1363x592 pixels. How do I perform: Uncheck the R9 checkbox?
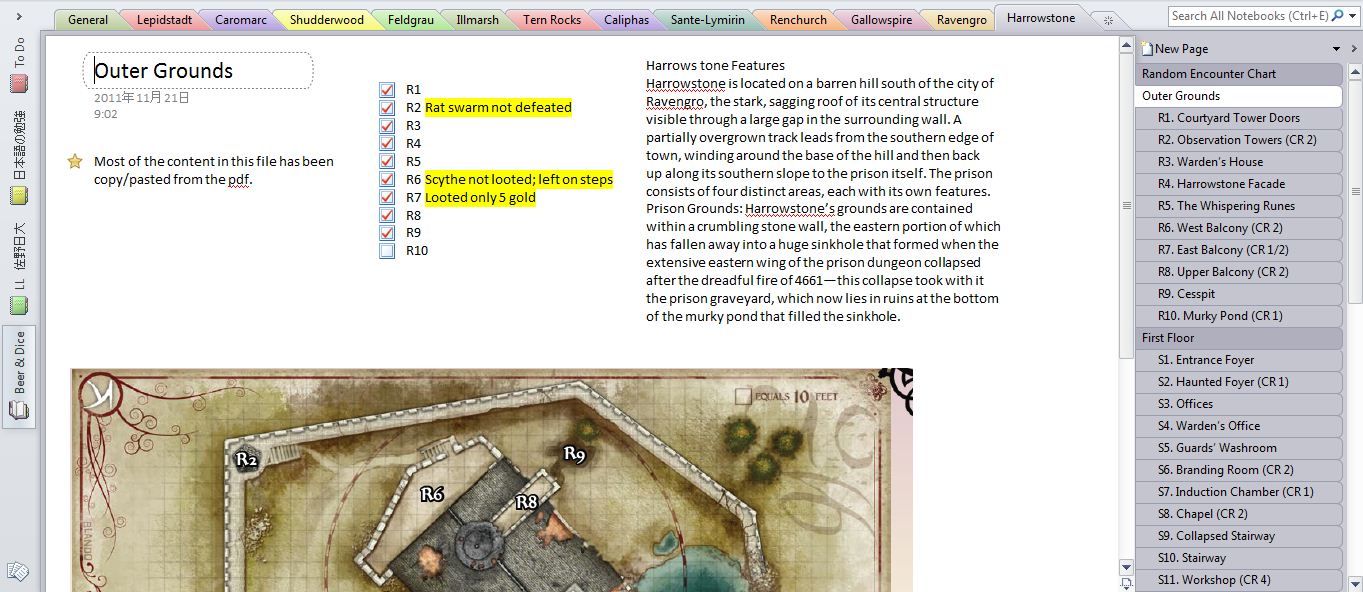pyautogui.click(x=387, y=233)
